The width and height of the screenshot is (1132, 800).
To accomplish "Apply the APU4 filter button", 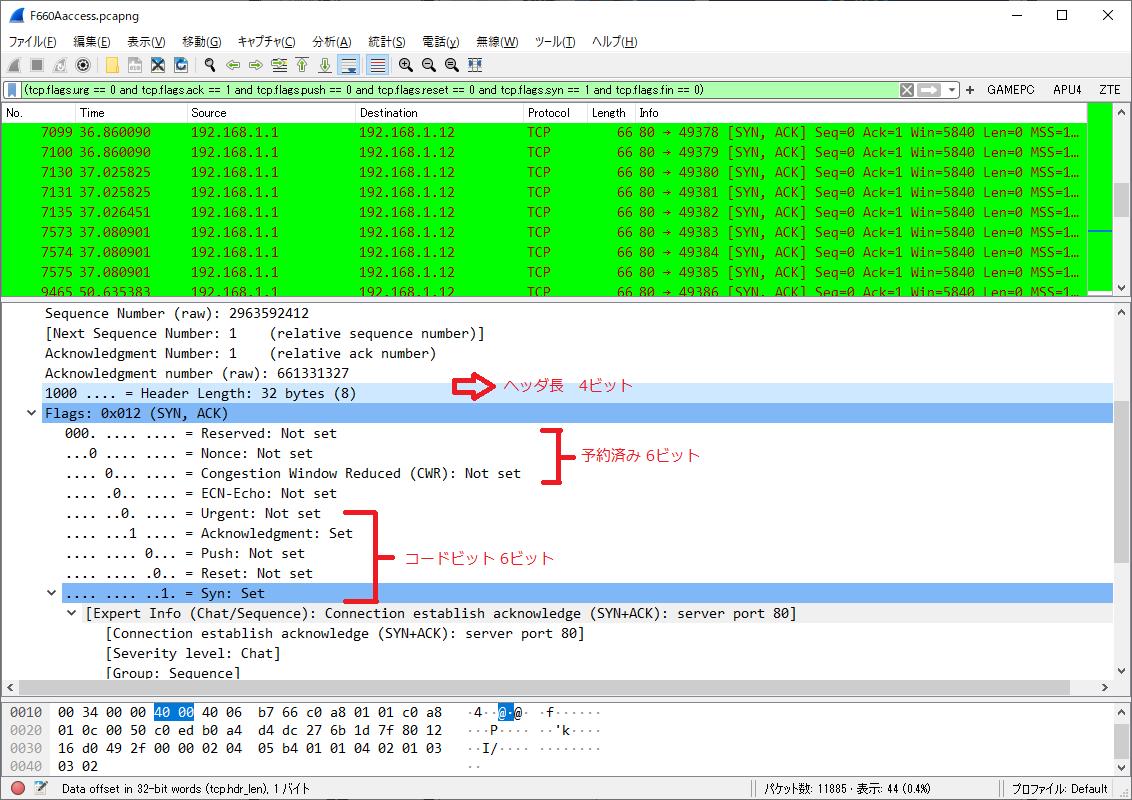I will click(1067, 90).
